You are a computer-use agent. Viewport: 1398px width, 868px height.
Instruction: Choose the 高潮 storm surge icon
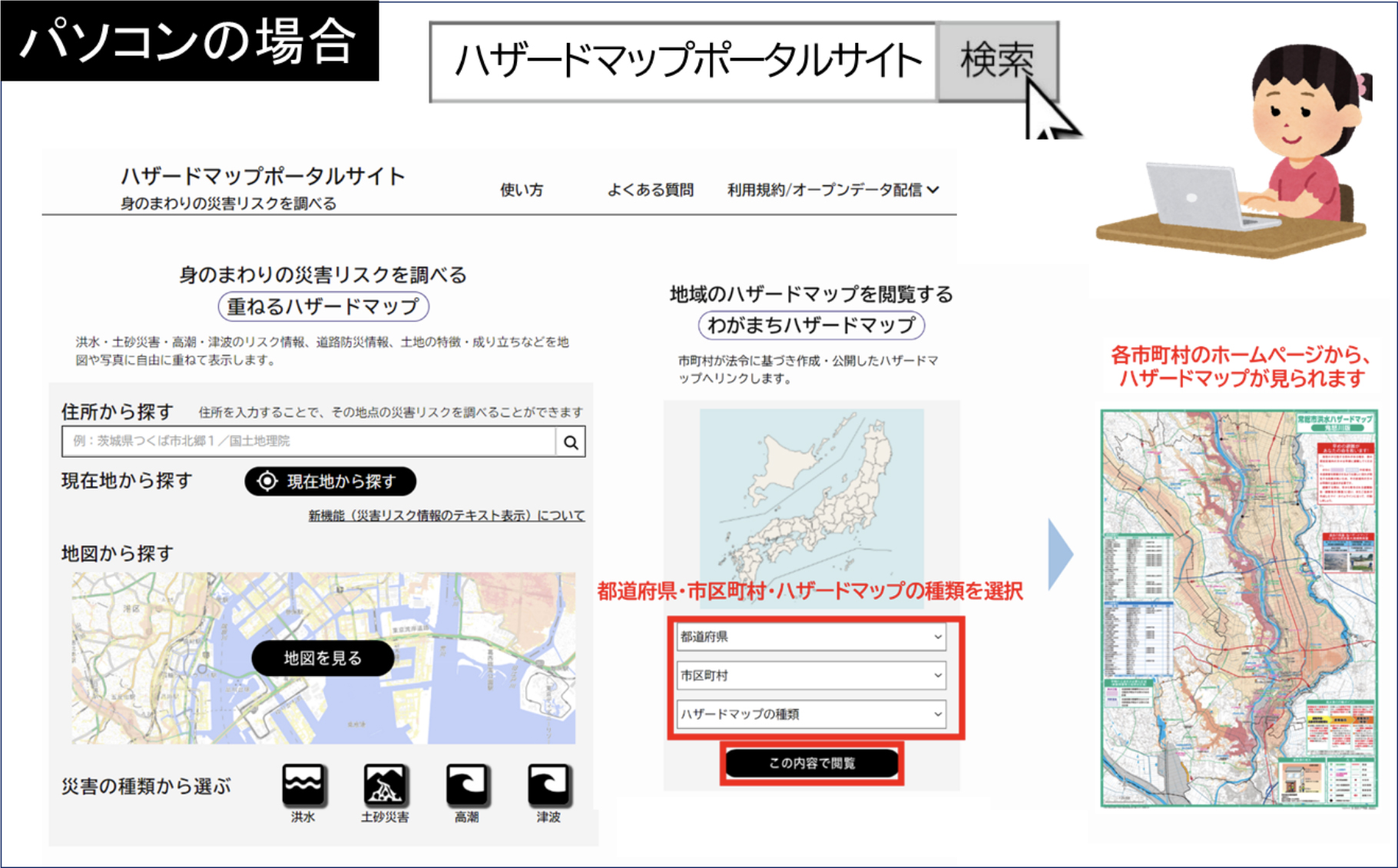467,785
